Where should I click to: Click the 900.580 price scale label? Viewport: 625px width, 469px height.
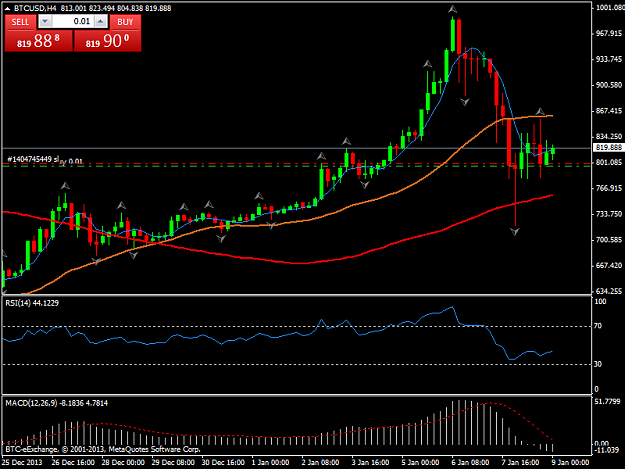coord(608,85)
